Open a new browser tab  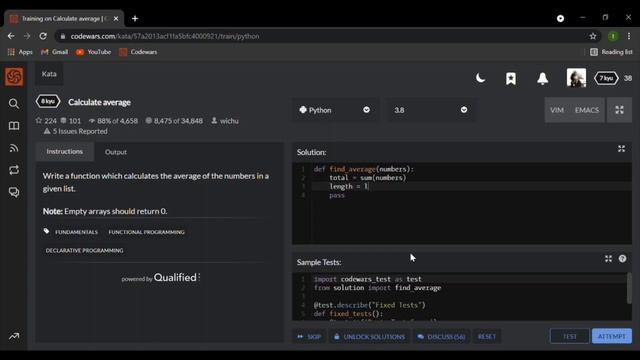(135, 18)
